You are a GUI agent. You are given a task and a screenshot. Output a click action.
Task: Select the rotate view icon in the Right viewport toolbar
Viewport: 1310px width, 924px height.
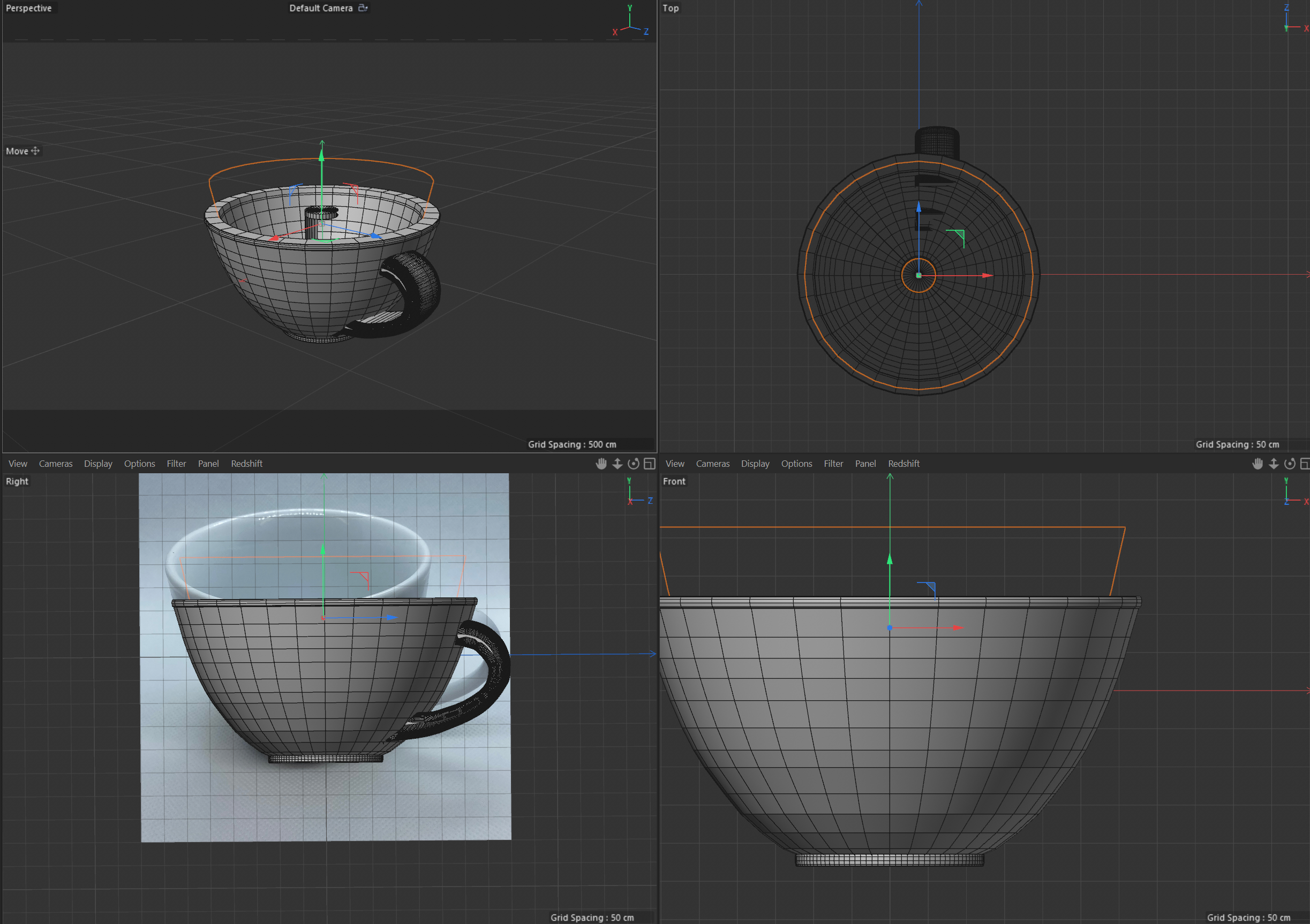click(x=634, y=464)
